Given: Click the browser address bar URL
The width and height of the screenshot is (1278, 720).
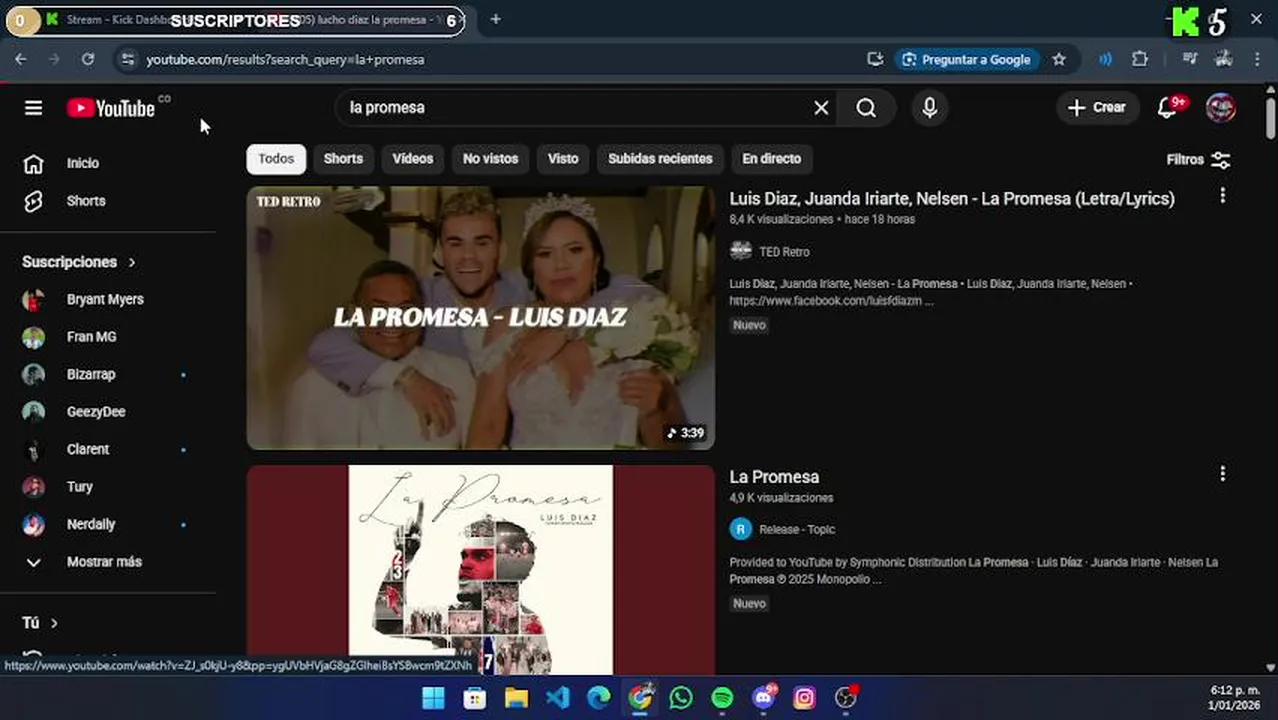Looking at the screenshot, I should click(285, 60).
